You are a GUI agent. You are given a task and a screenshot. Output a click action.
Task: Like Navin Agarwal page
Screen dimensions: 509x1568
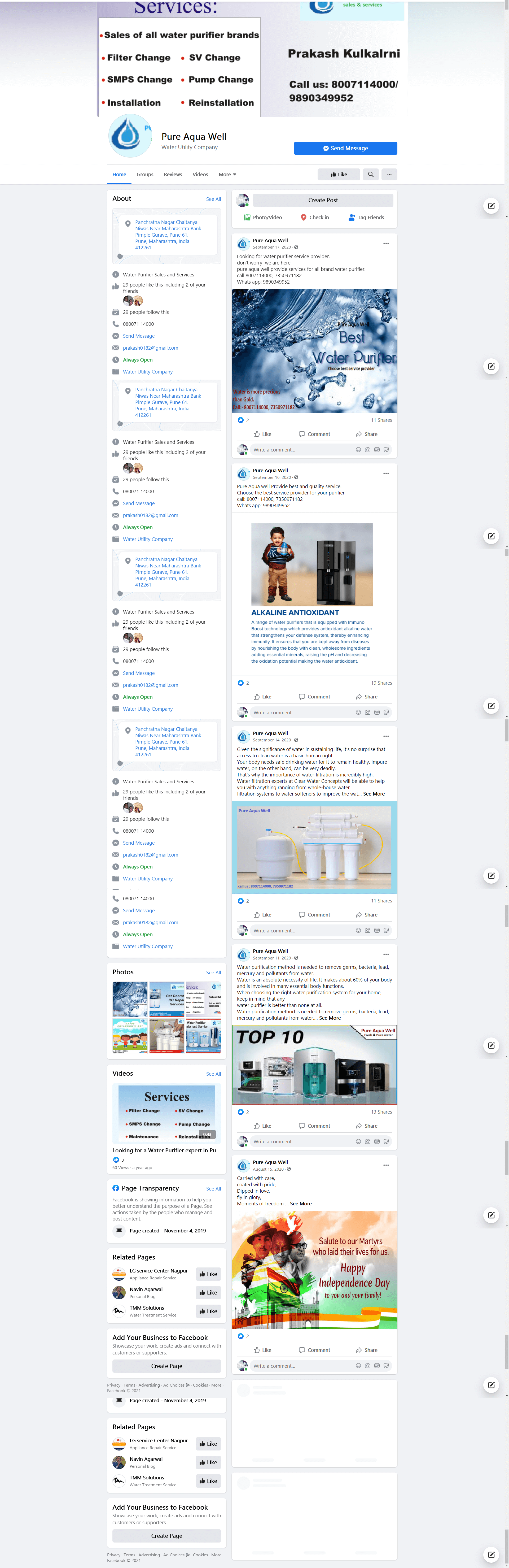coord(208,1292)
